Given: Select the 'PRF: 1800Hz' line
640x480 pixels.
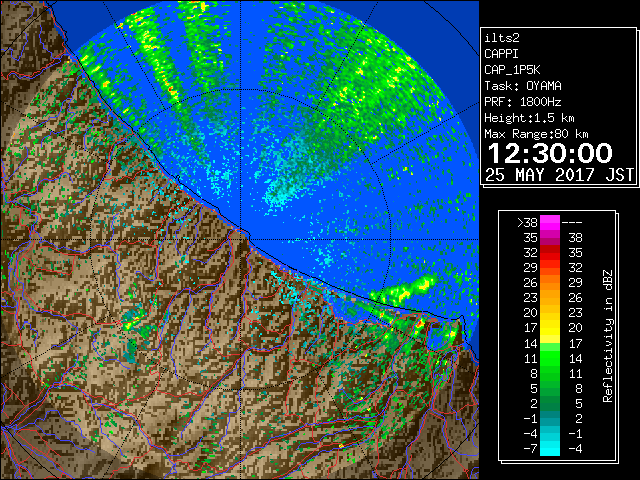Looking at the screenshot, I should [x=523, y=102].
